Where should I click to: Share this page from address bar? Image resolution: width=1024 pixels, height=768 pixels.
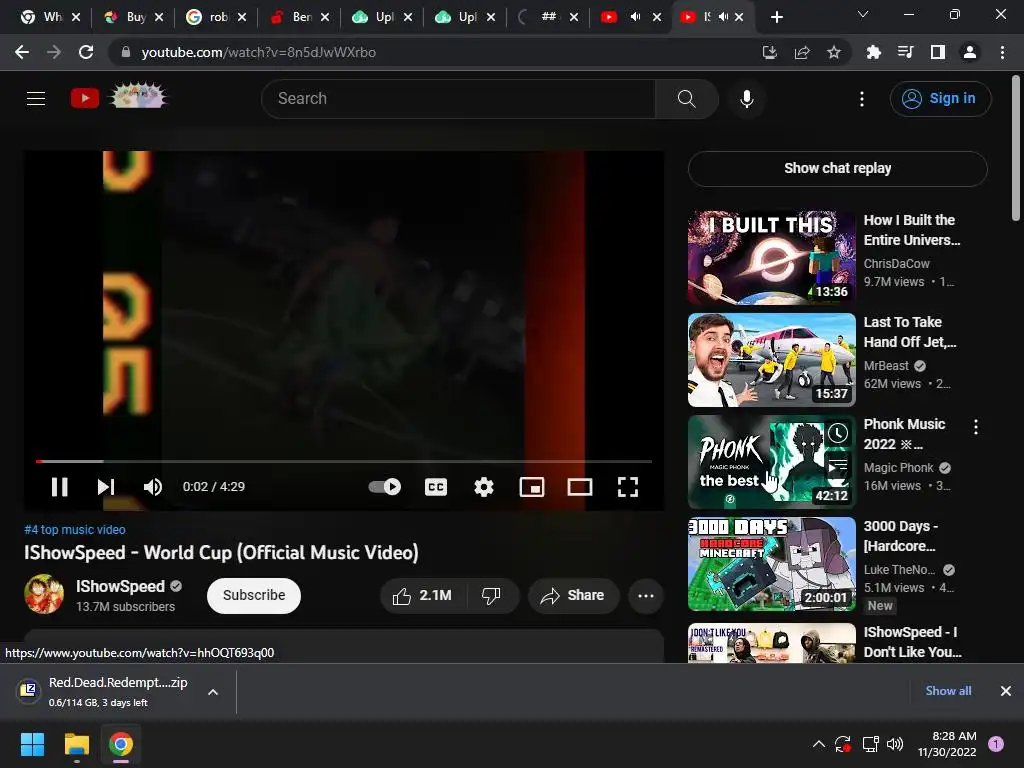pyautogui.click(x=802, y=52)
